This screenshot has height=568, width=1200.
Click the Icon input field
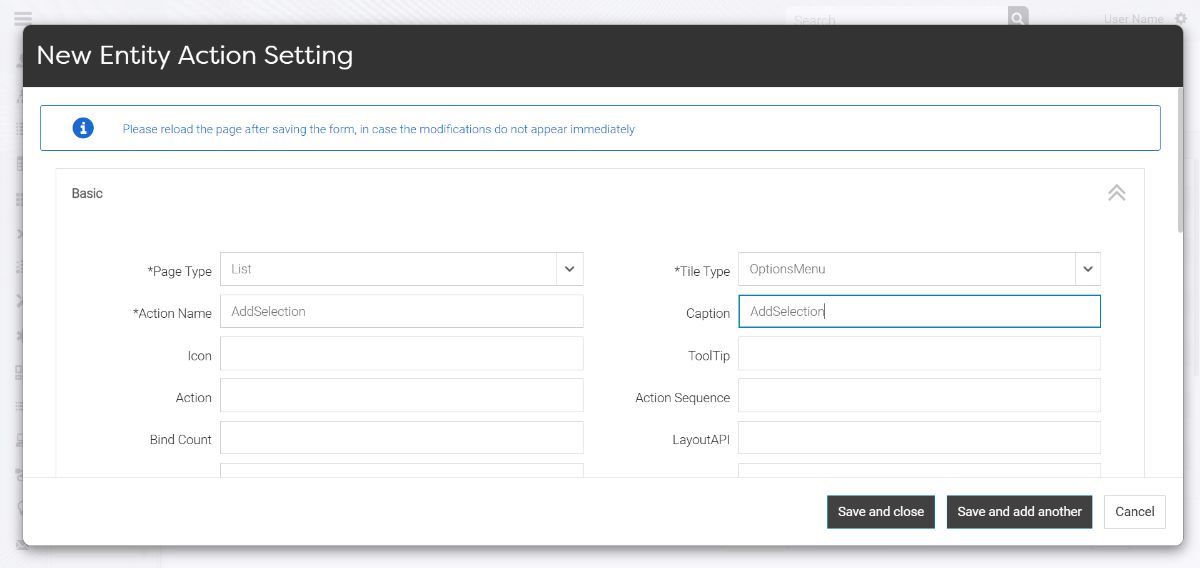tap(402, 353)
